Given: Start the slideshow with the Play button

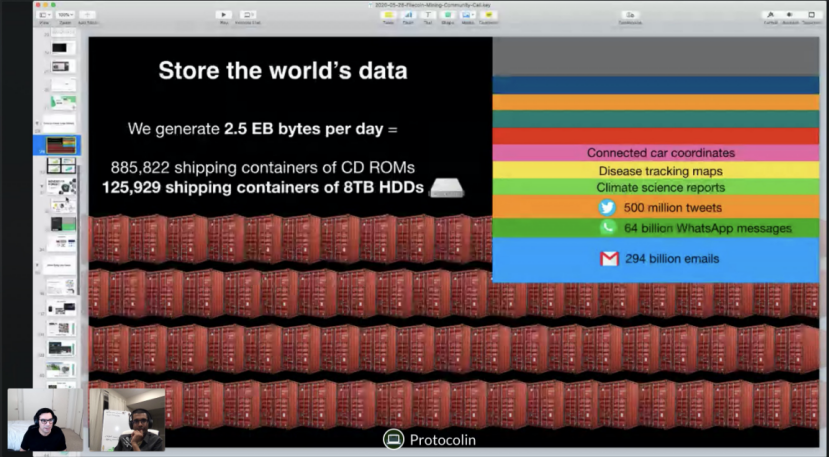Looking at the screenshot, I should click(x=224, y=15).
